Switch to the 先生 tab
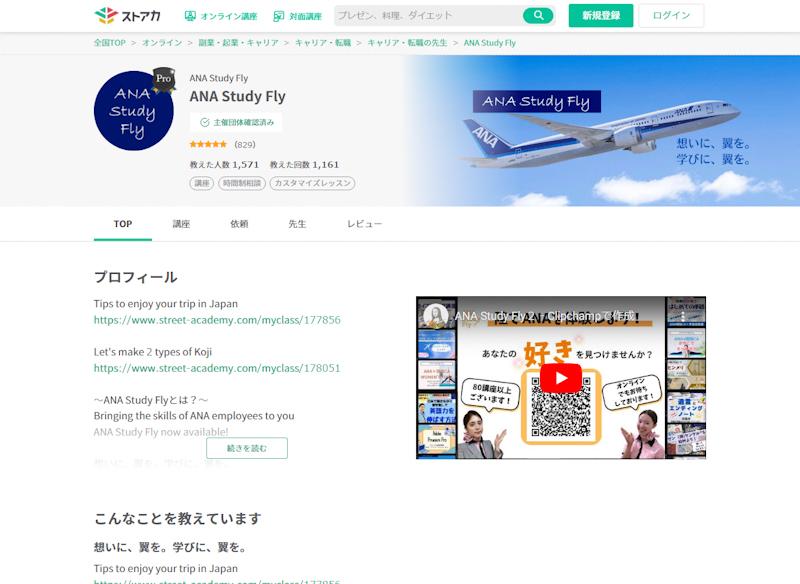This screenshot has height=584, width=800. tap(297, 224)
